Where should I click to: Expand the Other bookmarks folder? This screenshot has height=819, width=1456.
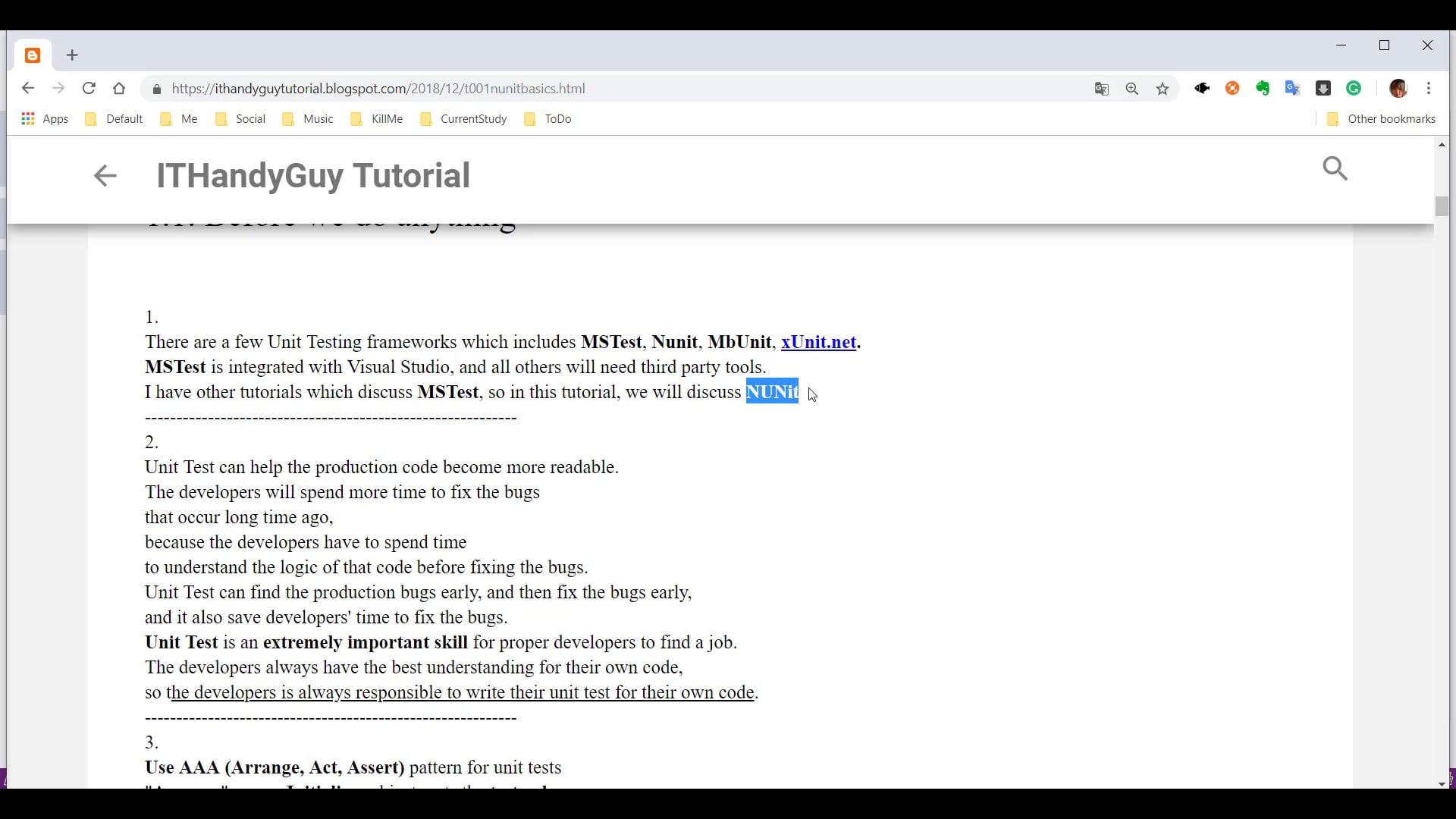point(1381,119)
